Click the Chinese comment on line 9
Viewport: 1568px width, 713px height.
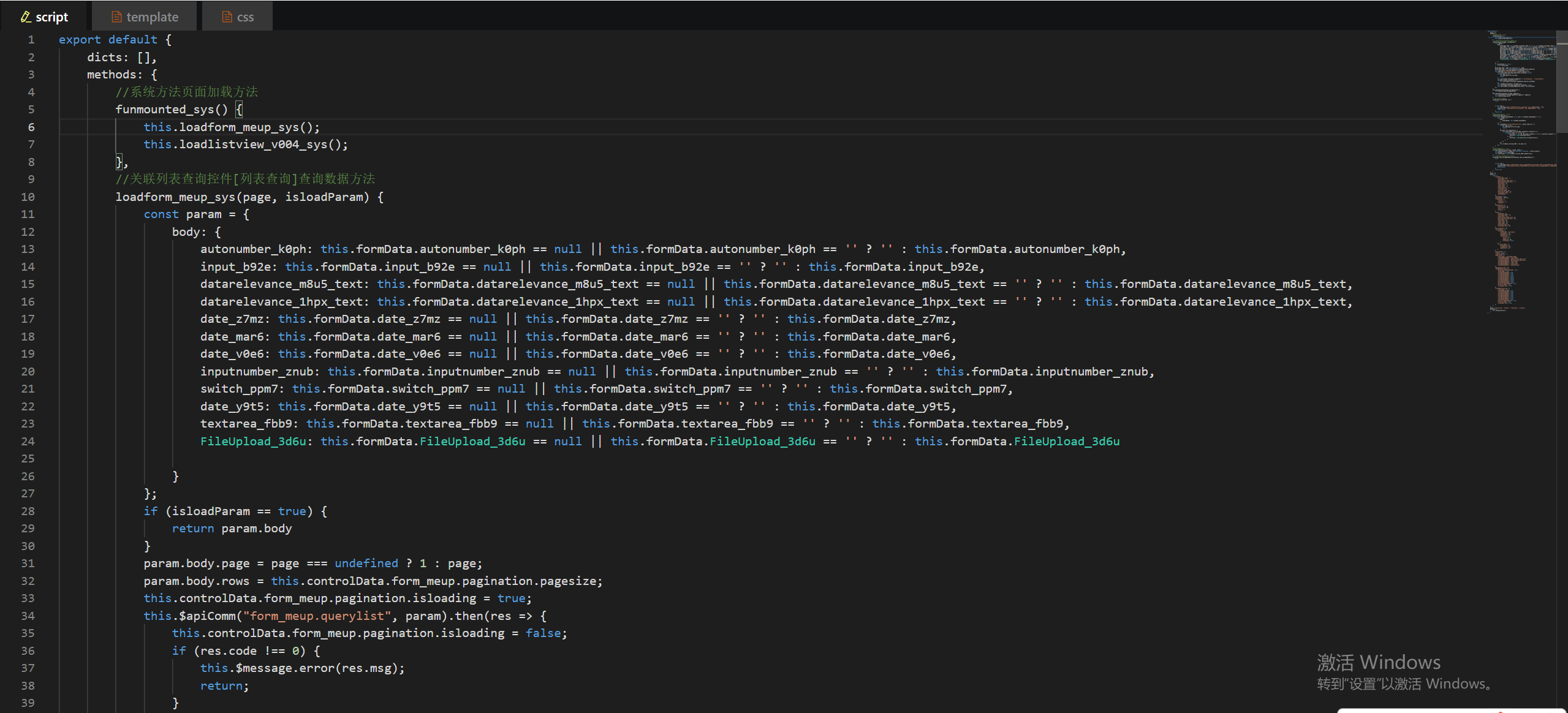point(245,179)
